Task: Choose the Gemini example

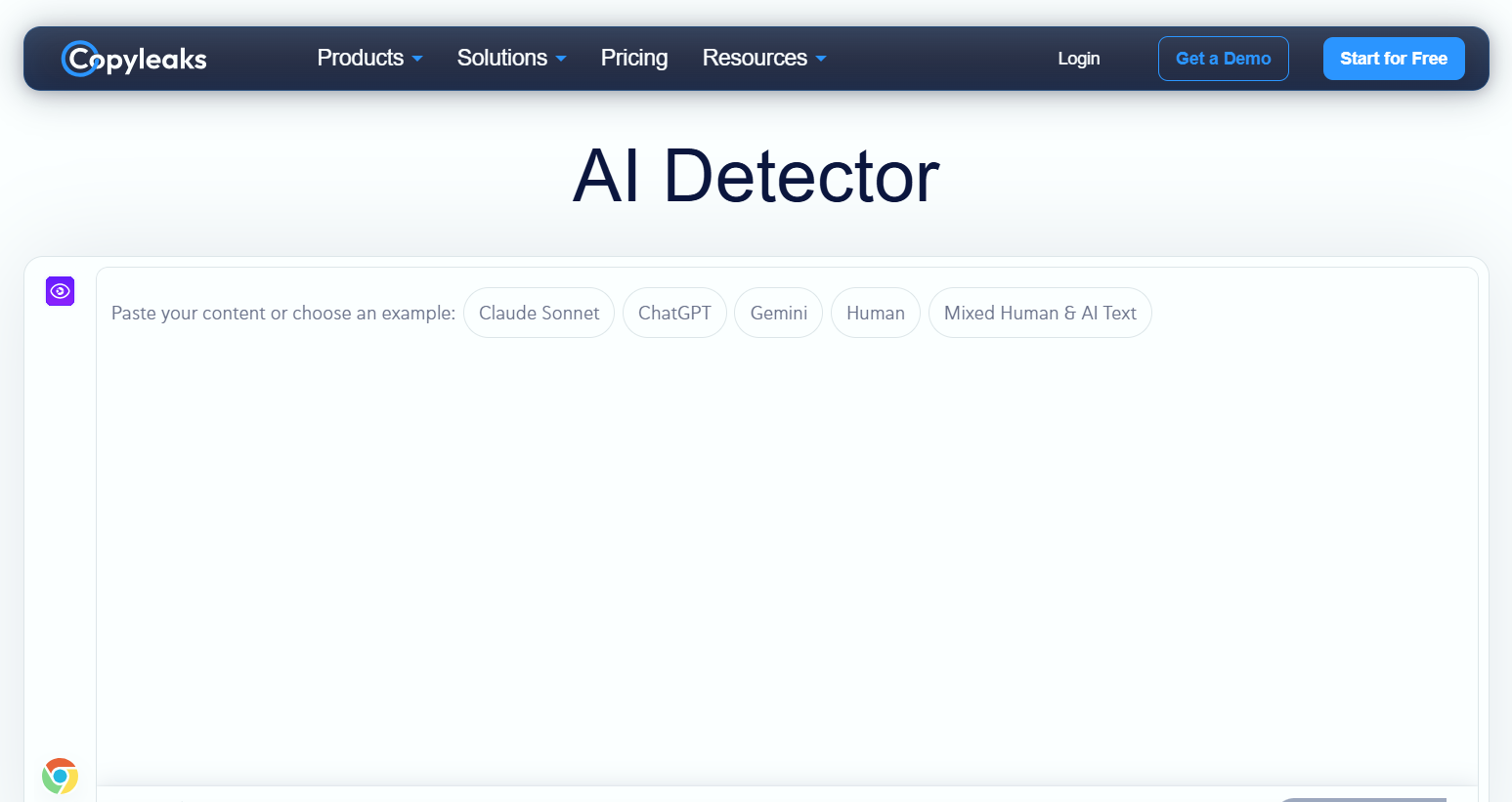Action: [779, 313]
